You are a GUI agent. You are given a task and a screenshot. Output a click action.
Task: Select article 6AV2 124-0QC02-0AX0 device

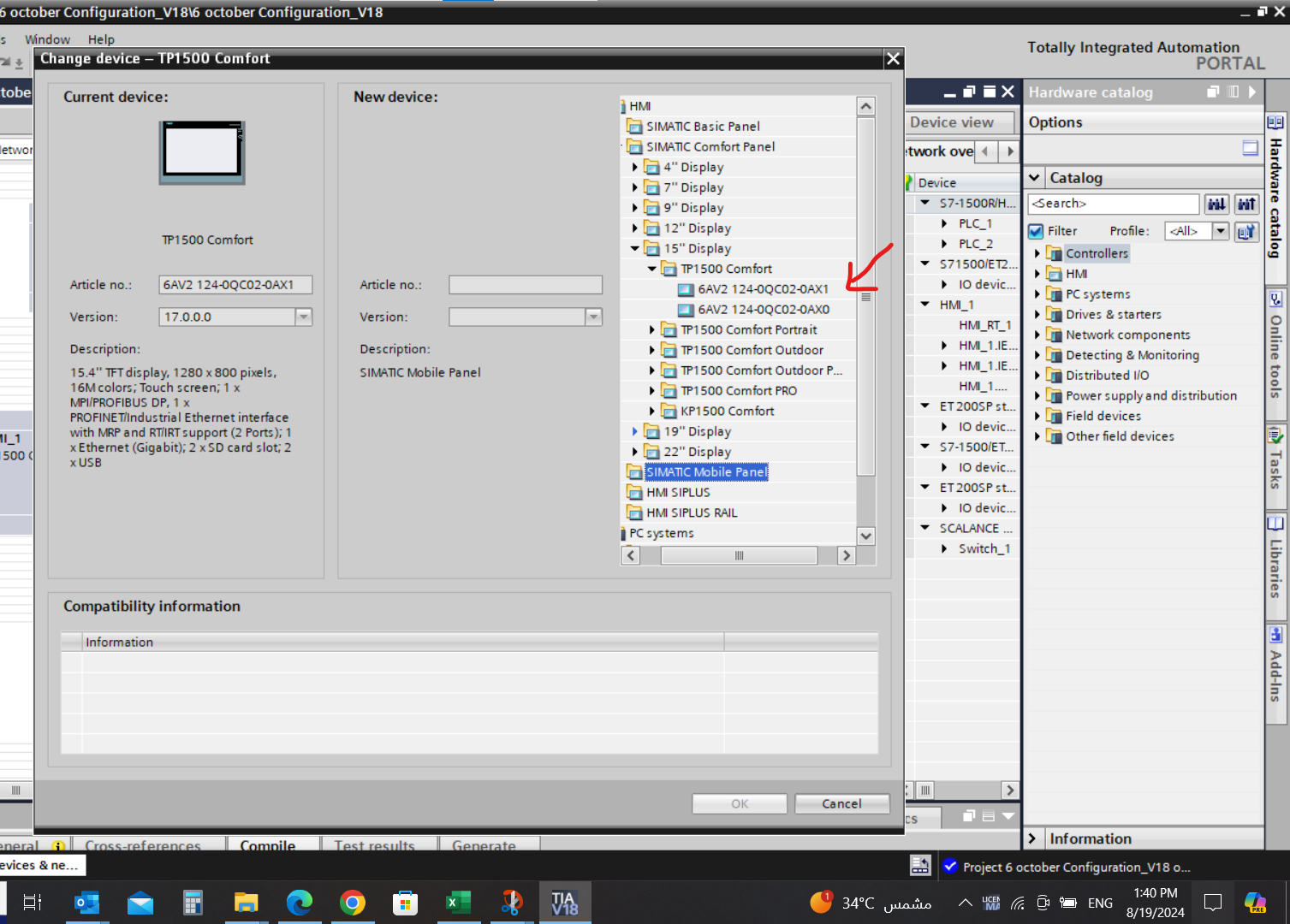[x=762, y=310]
